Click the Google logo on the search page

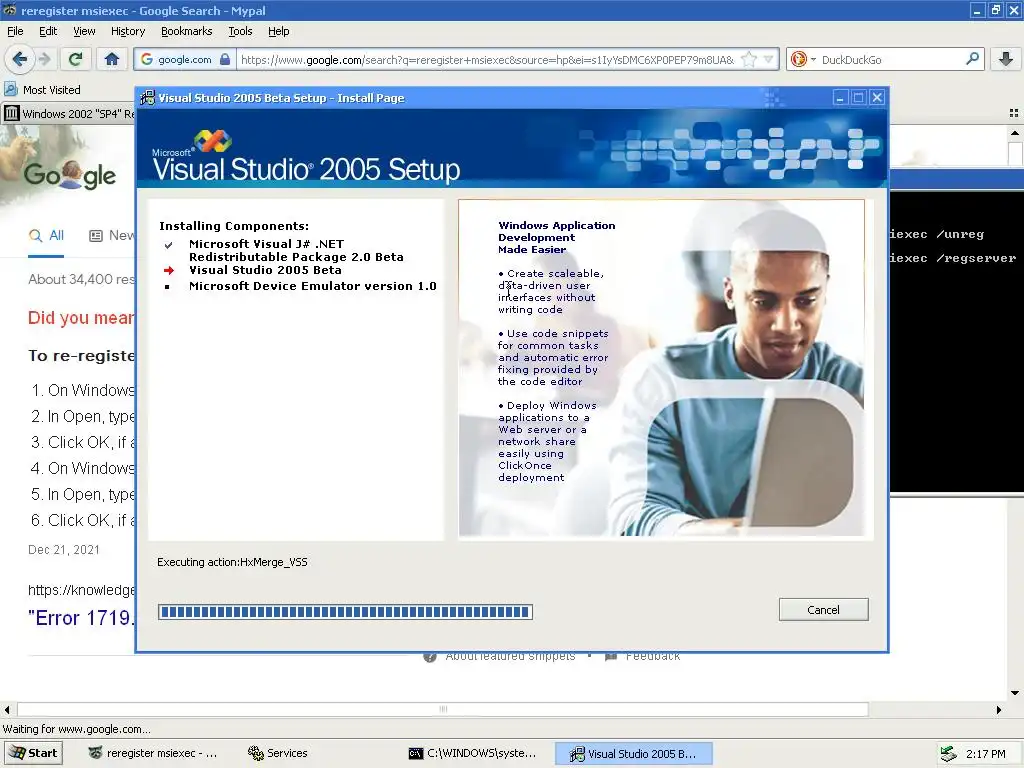click(70, 175)
